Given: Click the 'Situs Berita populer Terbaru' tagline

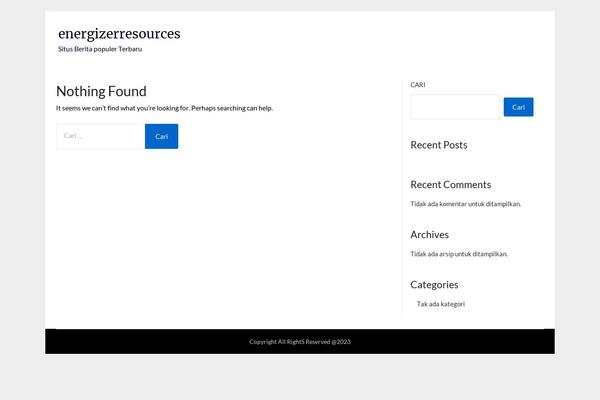Looking at the screenshot, I should coord(100,49).
